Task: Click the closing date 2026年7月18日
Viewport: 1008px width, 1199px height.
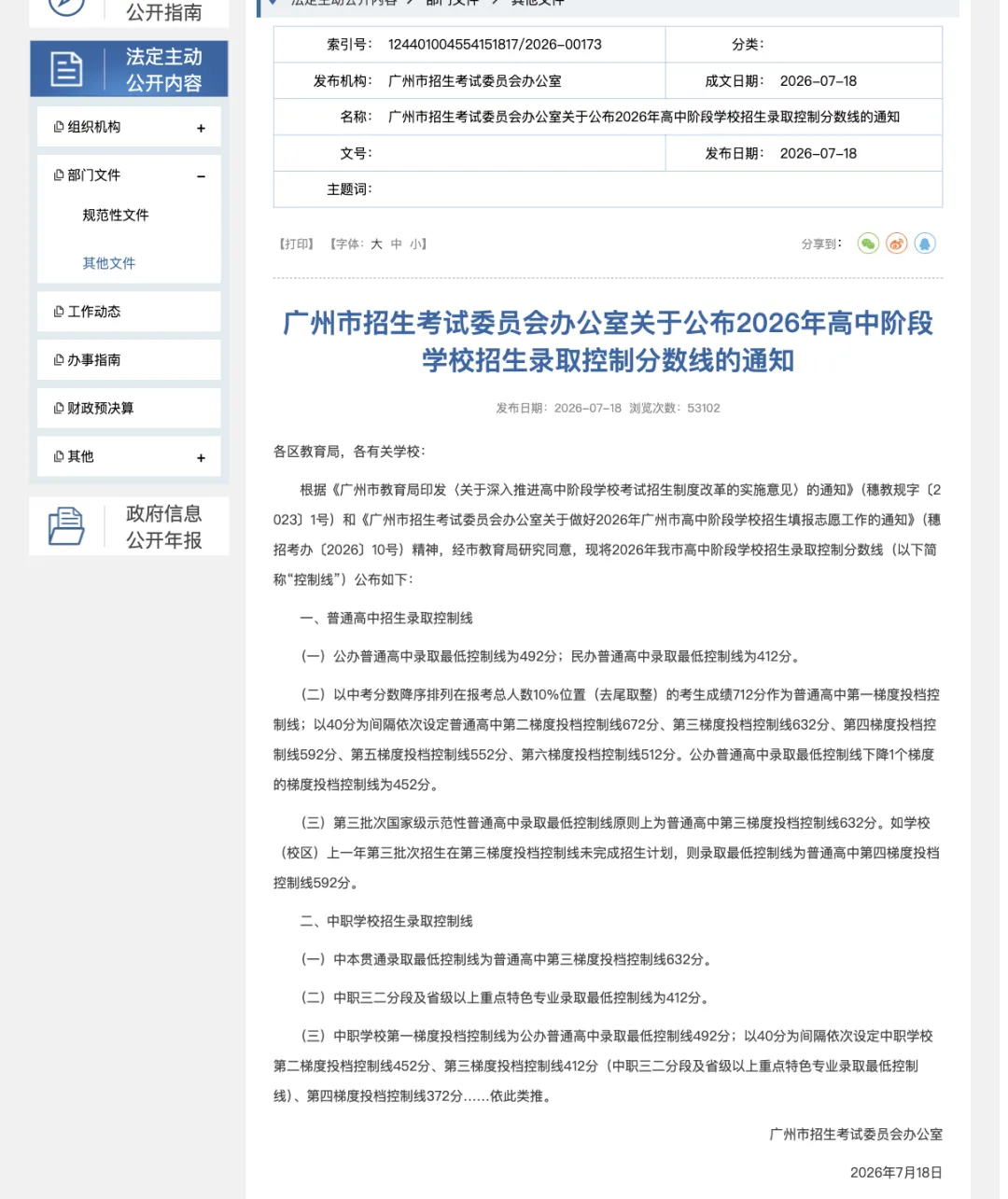Action: [896, 1173]
